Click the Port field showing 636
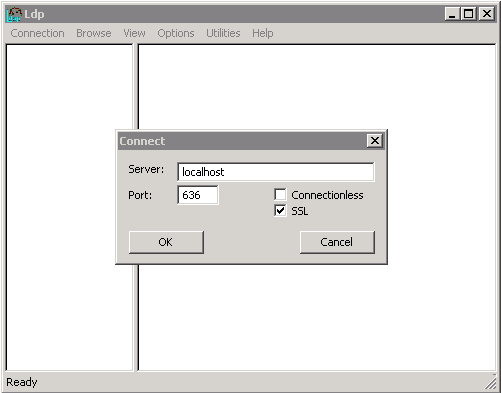 tap(198, 195)
